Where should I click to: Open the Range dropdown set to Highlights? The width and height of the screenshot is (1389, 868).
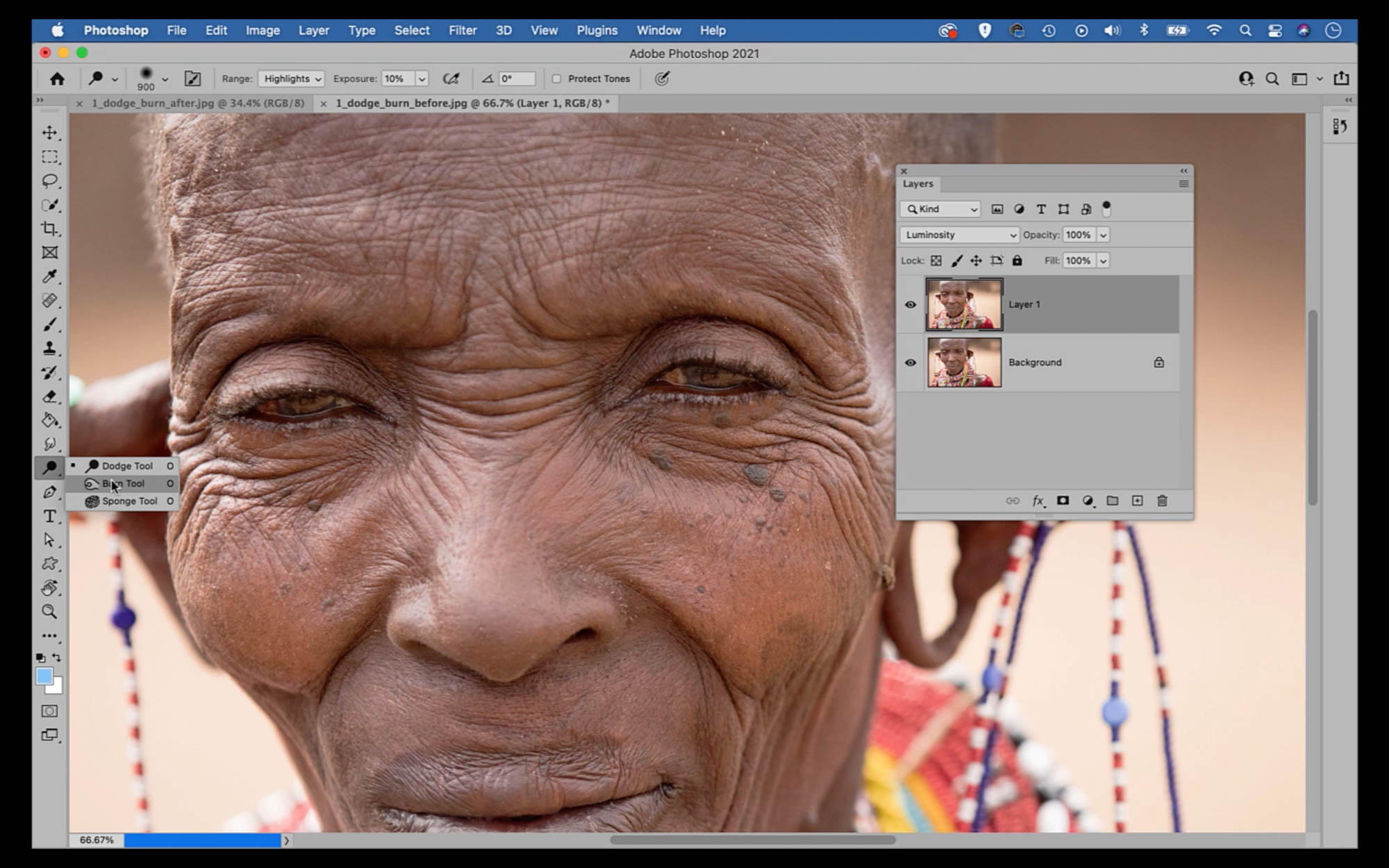pos(291,78)
